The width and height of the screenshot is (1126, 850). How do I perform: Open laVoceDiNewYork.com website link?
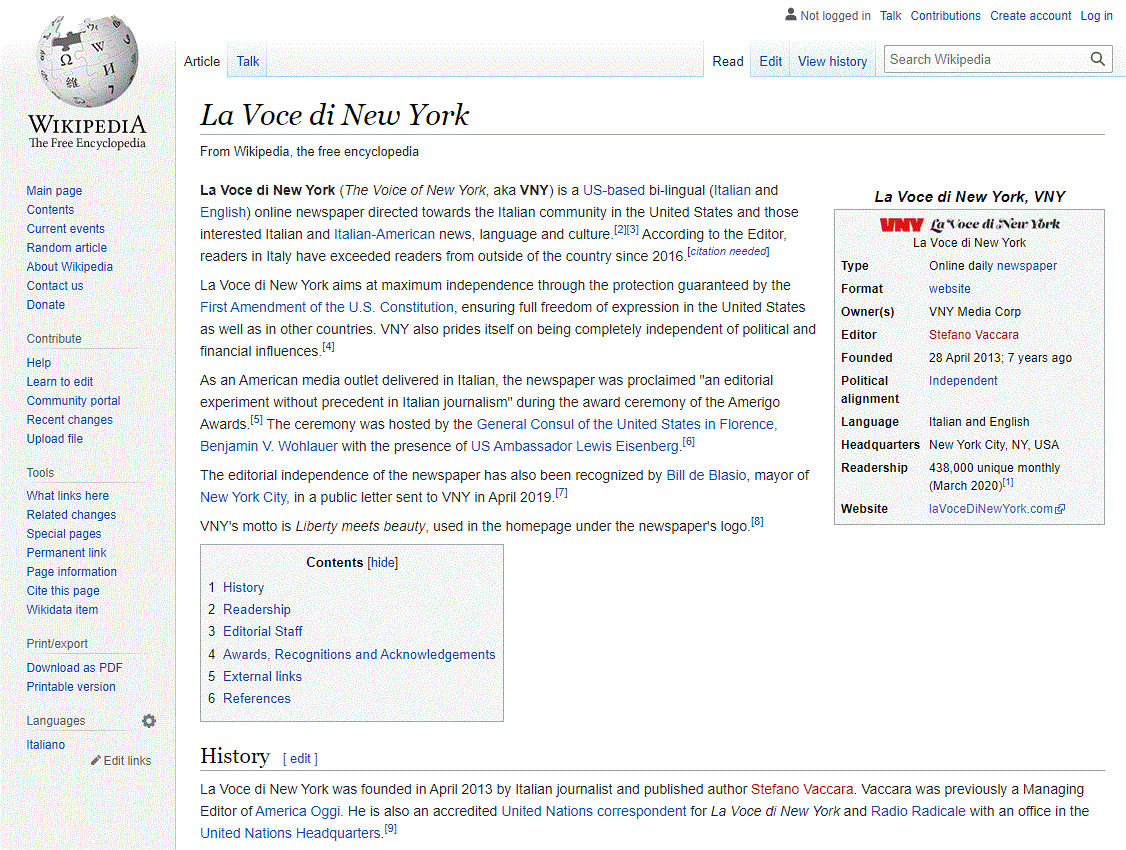click(x=990, y=509)
